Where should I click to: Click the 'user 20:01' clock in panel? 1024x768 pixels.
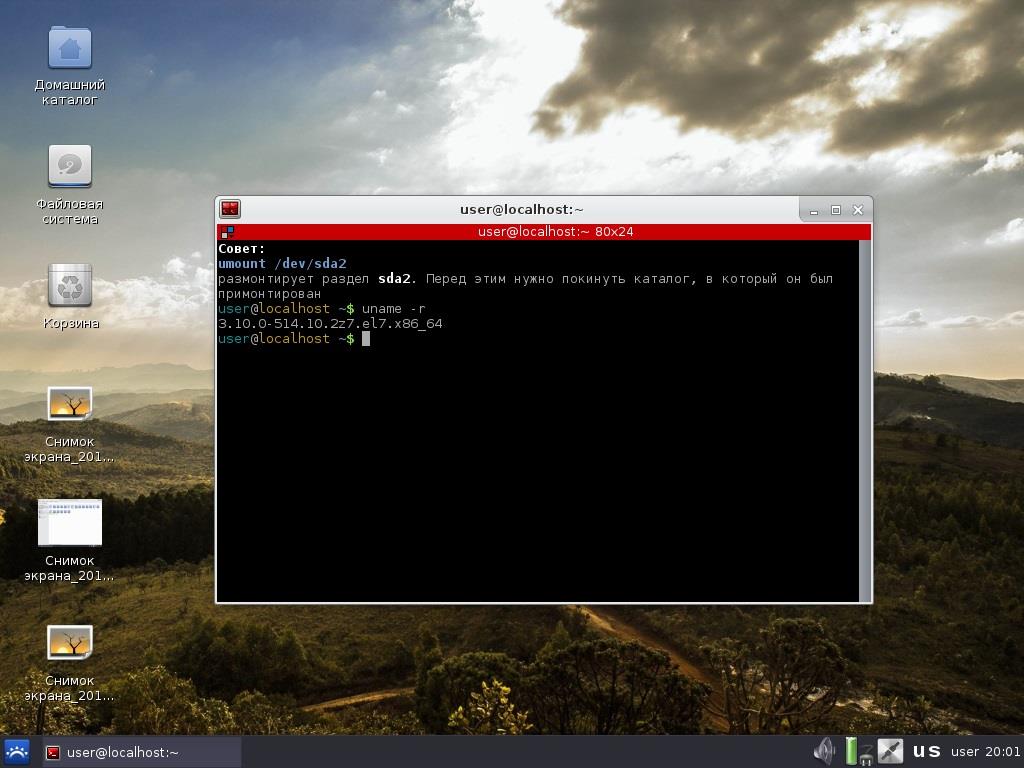[x=985, y=752]
